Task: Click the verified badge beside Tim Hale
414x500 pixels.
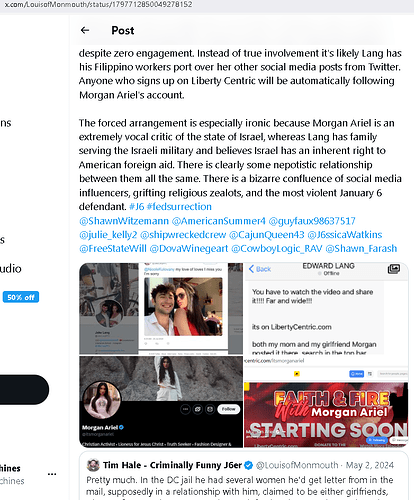Action: point(248,465)
